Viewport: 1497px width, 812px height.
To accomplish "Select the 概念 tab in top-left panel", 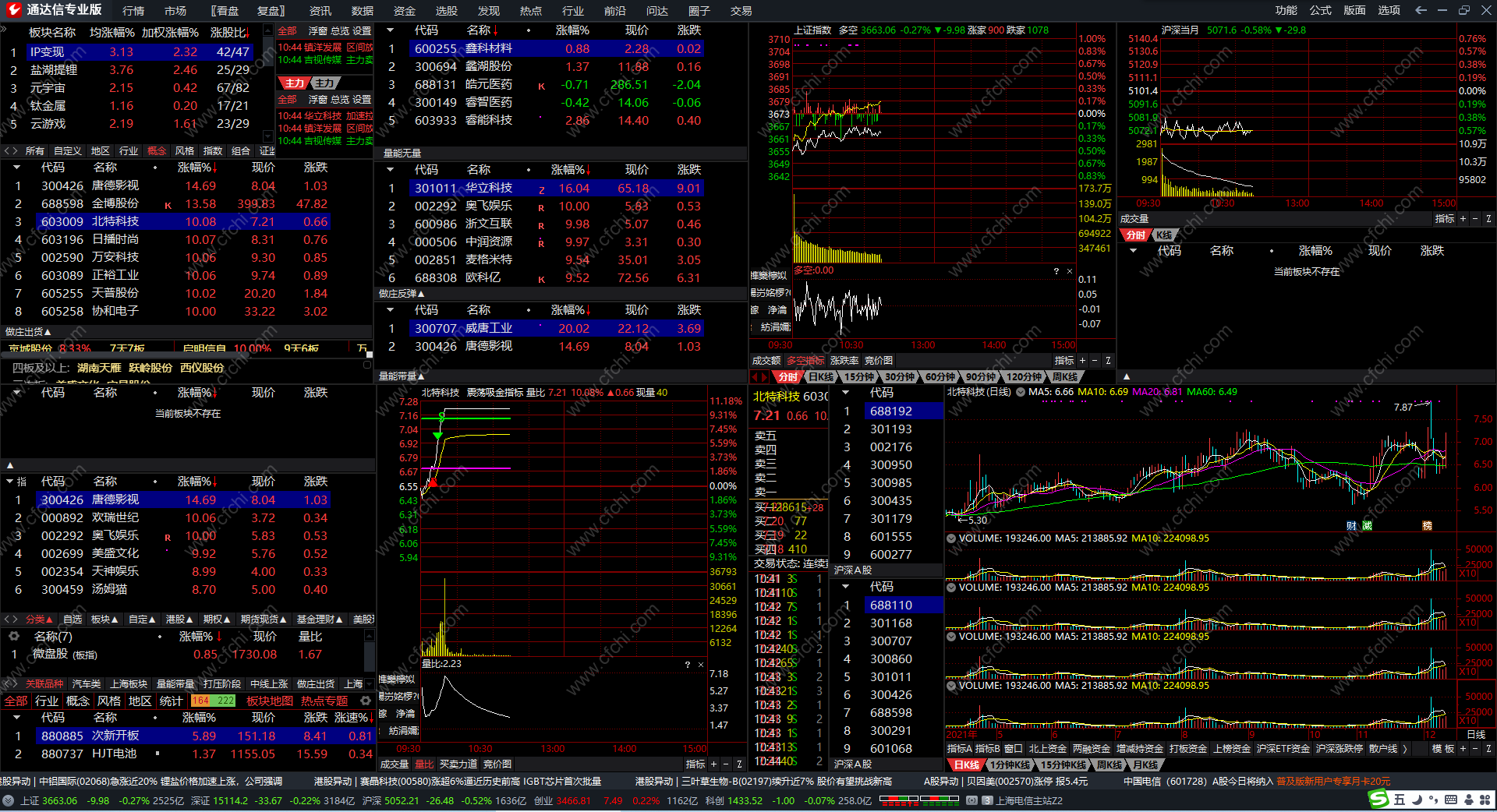I will point(157,150).
